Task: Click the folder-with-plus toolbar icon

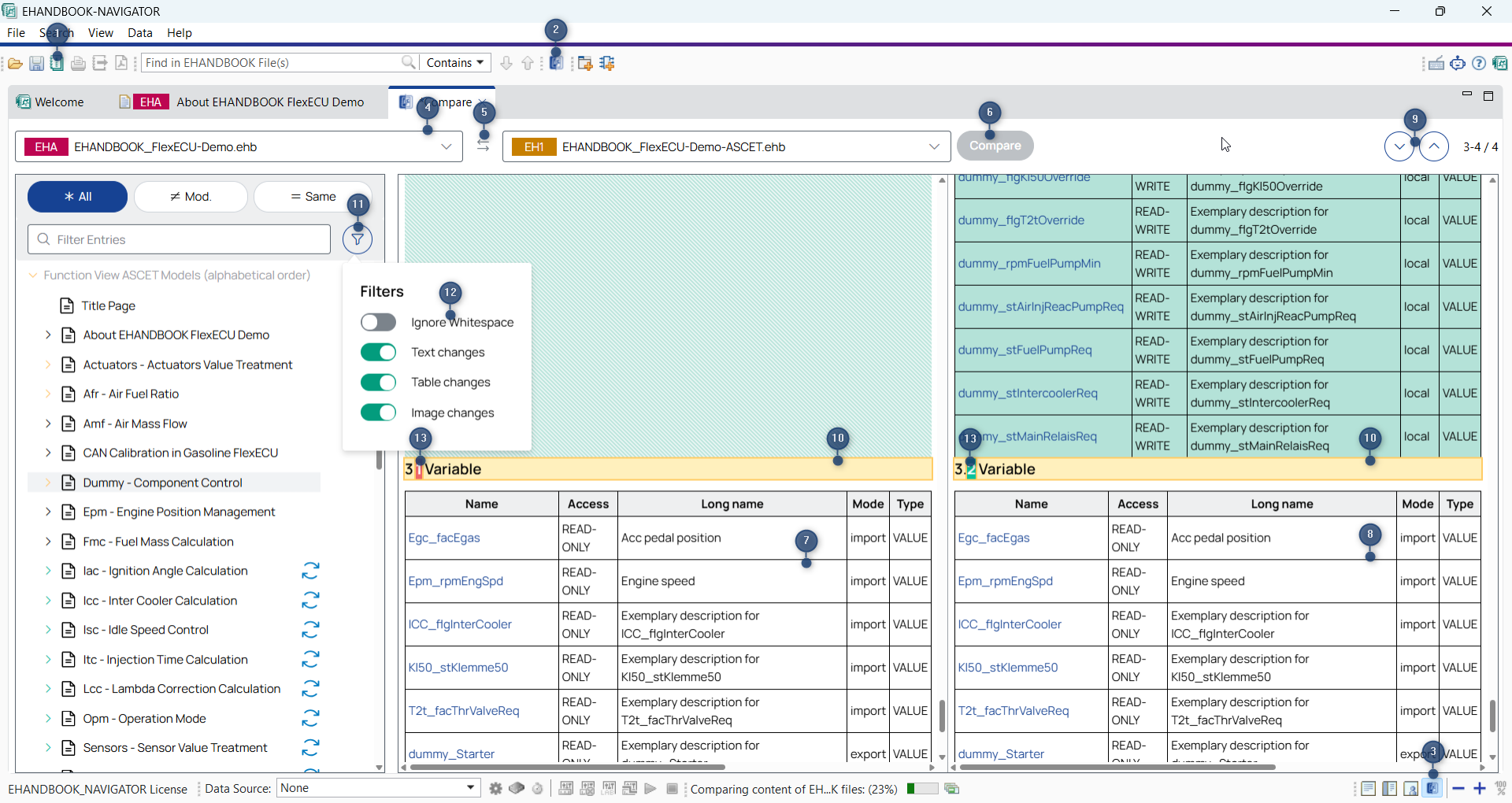Action: coord(585,63)
